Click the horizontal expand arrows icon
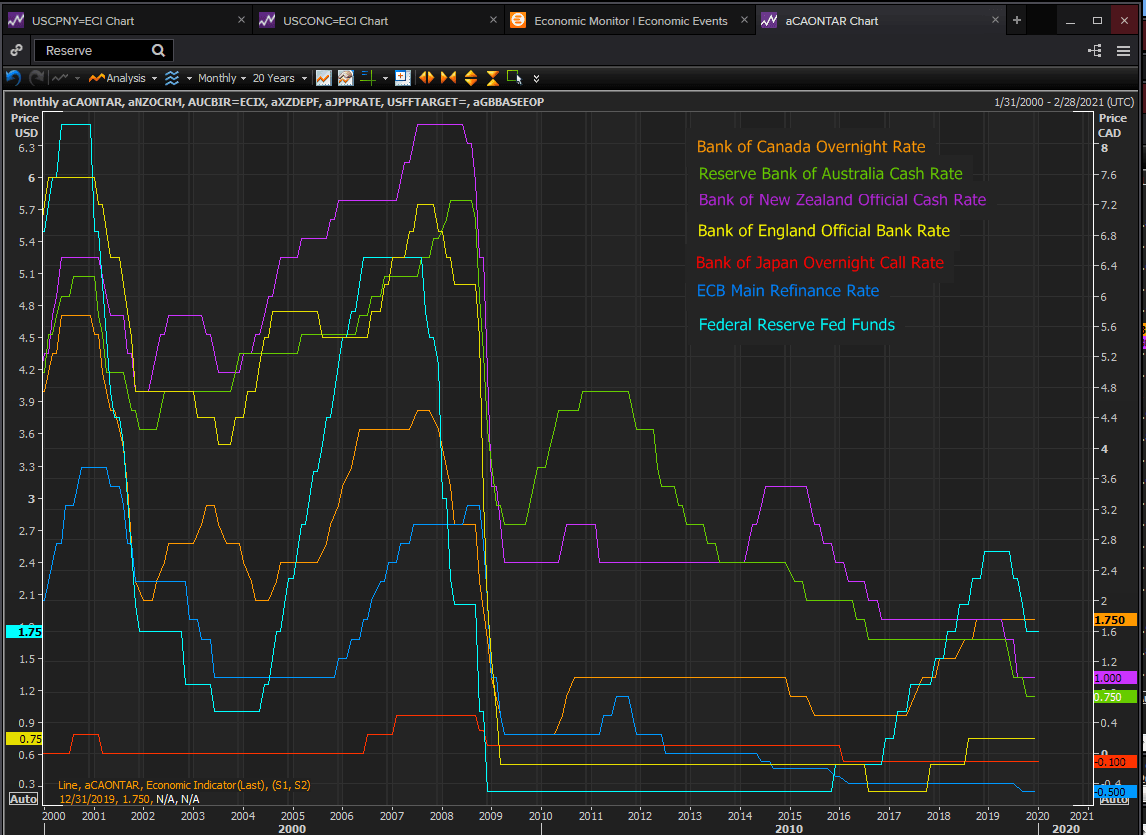 [x=427, y=78]
